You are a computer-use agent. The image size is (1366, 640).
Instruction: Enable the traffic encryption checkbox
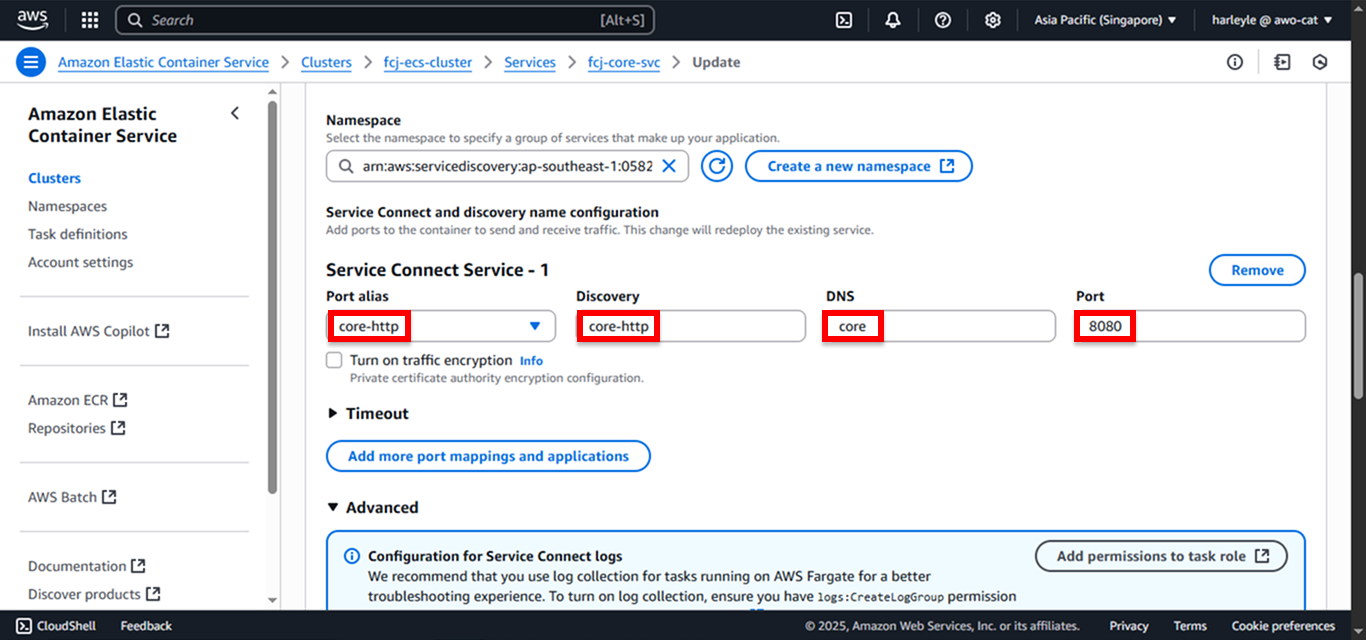pyautogui.click(x=334, y=360)
